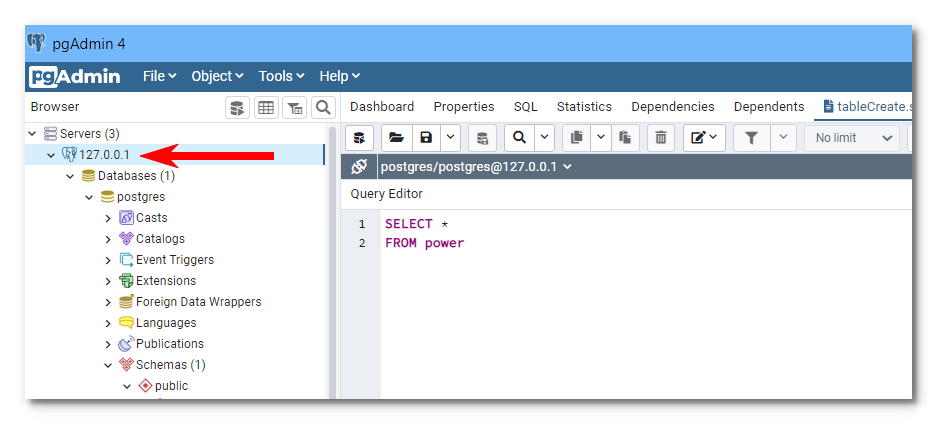Viewport: 937px width, 424px height.
Task: Select the tableCreate.sql query tab
Action: (x=865, y=107)
